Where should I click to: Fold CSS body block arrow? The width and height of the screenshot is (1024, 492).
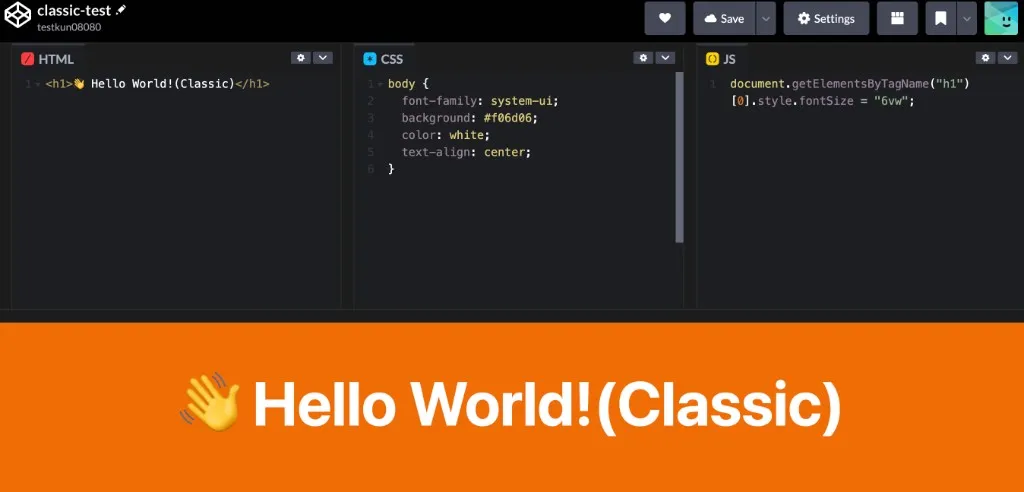coord(380,84)
